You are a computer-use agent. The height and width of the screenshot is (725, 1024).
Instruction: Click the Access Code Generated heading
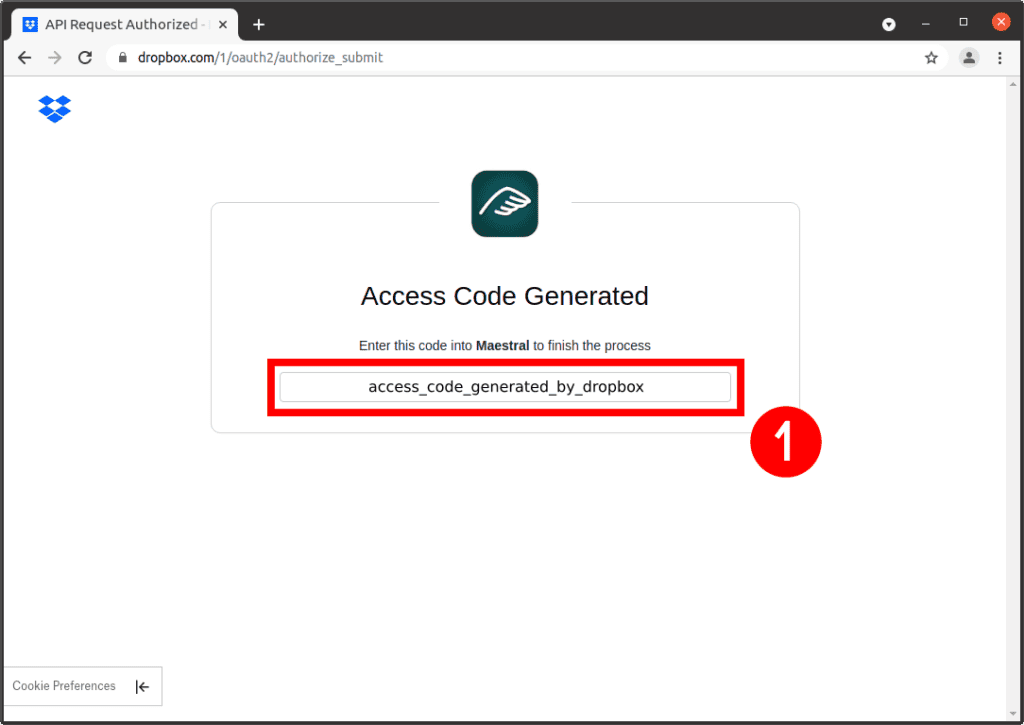(x=505, y=296)
